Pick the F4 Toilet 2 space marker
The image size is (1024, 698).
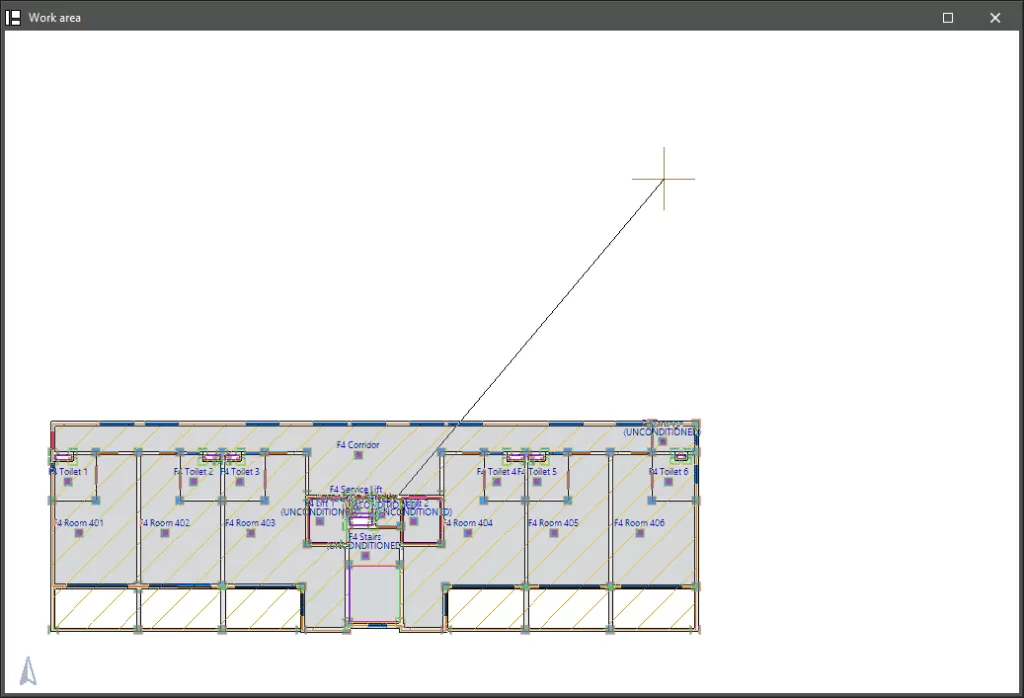click(193, 482)
